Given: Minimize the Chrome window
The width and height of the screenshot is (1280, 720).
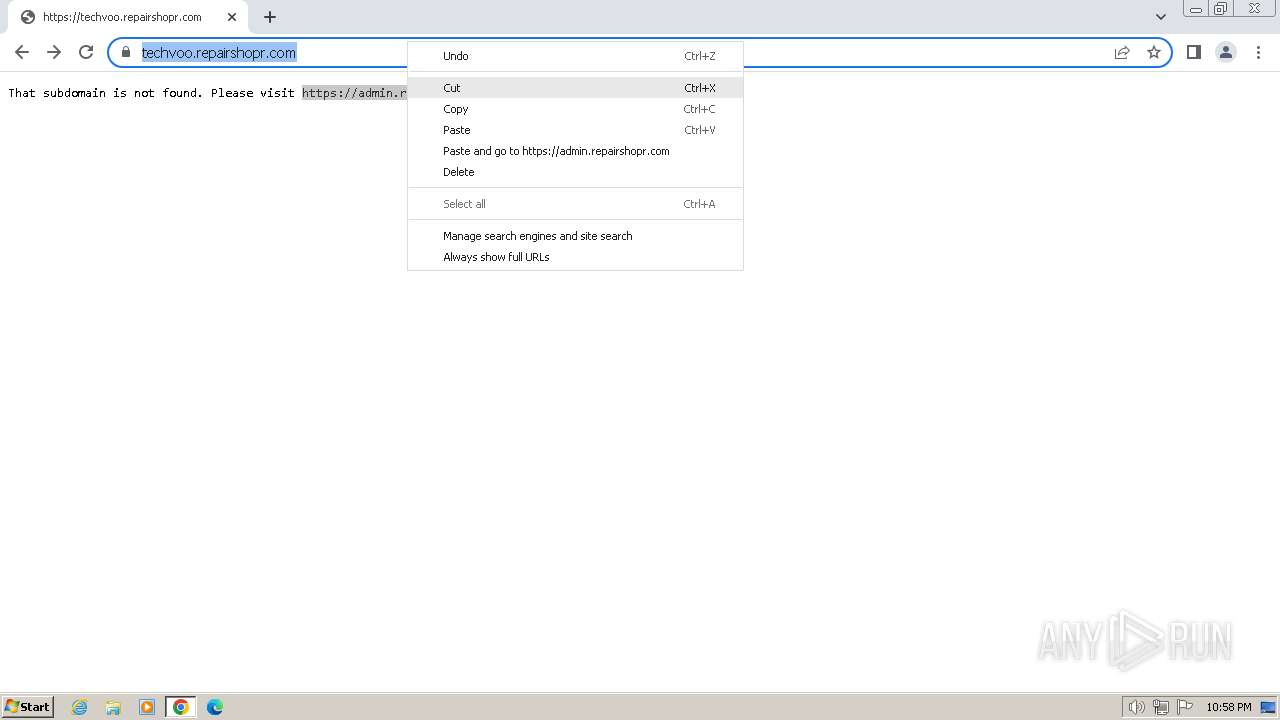Looking at the screenshot, I should click(x=1195, y=9).
